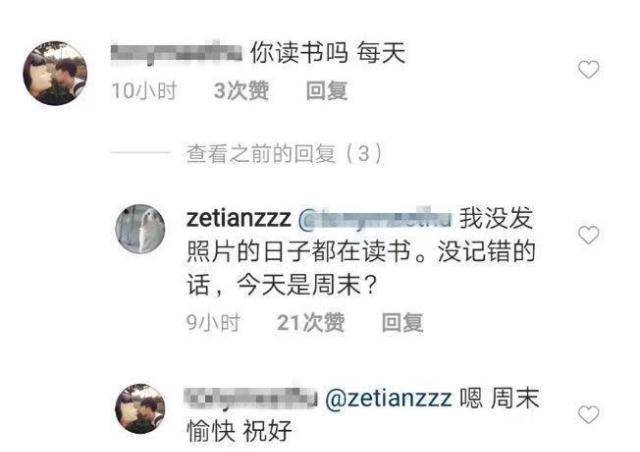Open the blurred username on first comment
This screenshot has width=640, height=452.
tap(176, 53)
